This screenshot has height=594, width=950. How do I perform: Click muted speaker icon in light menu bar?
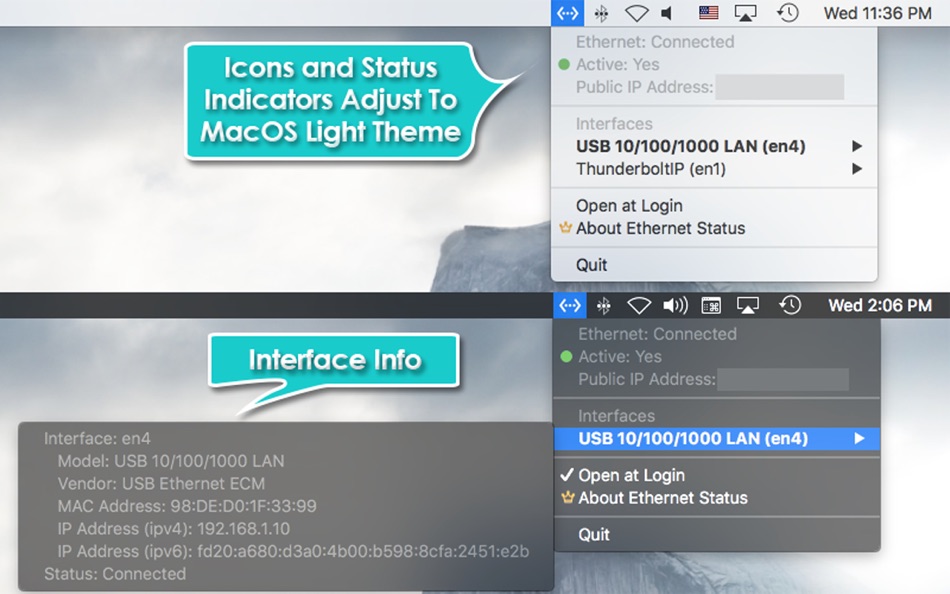coord(667,13)
